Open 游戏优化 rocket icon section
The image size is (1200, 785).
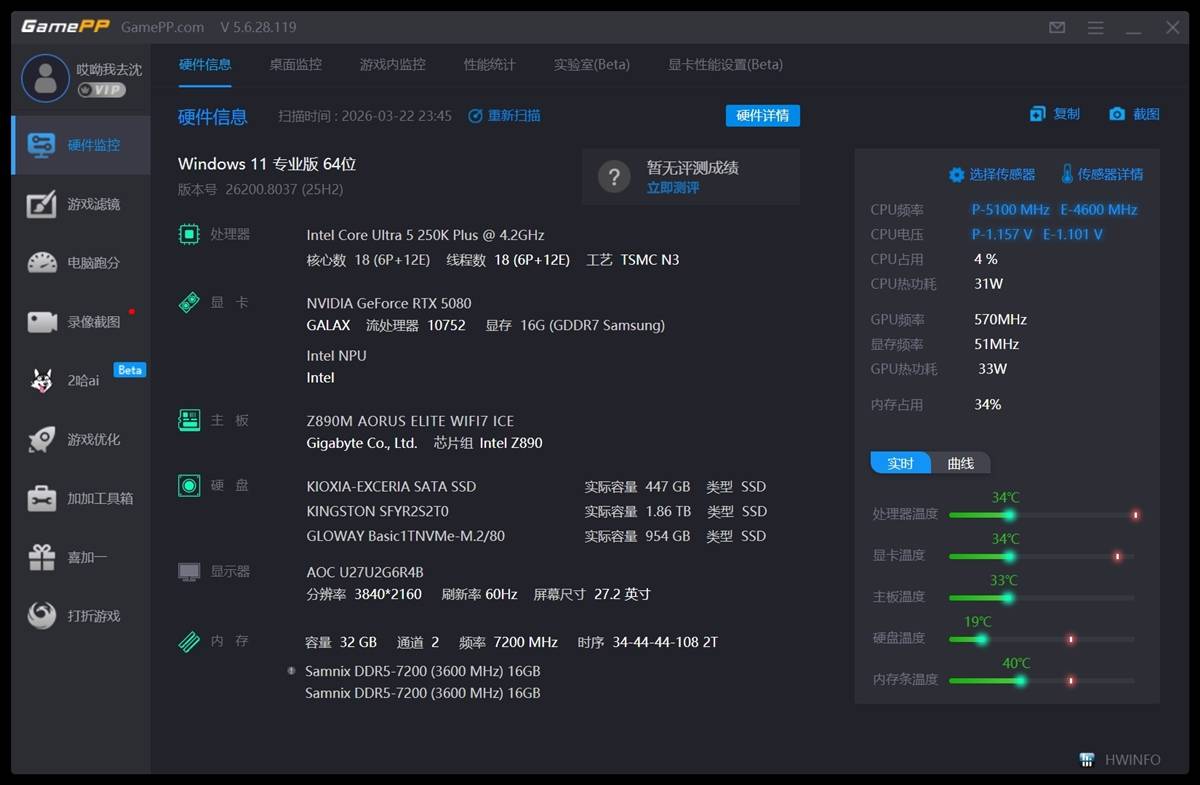click(x=80, y=440)
